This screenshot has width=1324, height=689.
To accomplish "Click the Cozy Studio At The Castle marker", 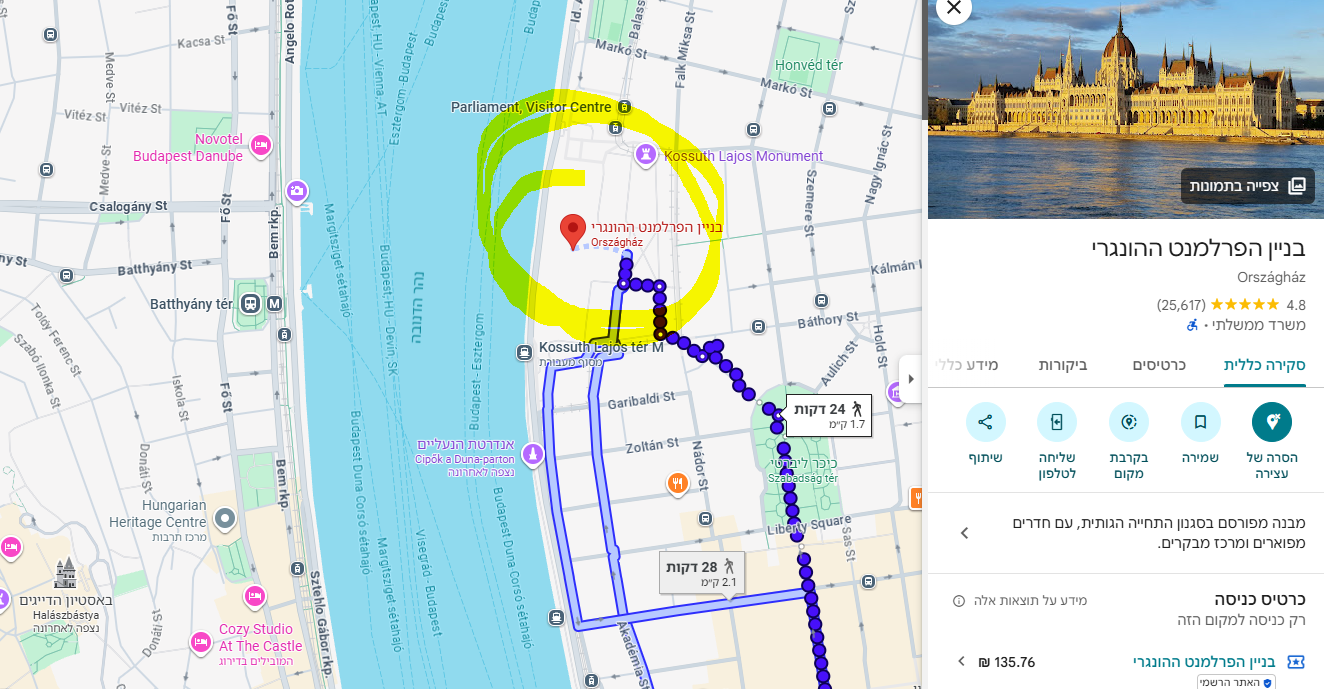I will (x=255, y=597).
